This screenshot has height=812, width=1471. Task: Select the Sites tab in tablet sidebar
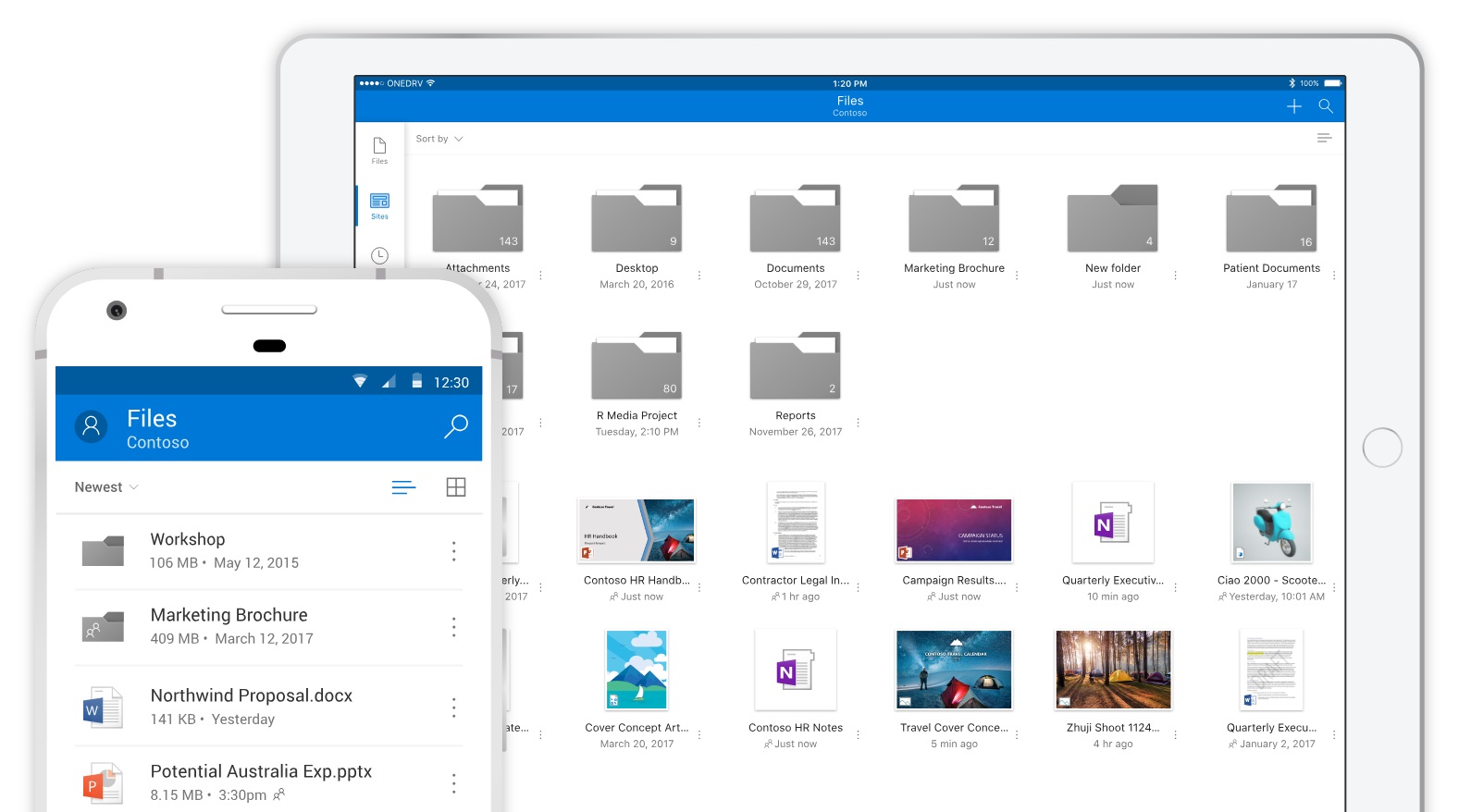click(379, 205)
